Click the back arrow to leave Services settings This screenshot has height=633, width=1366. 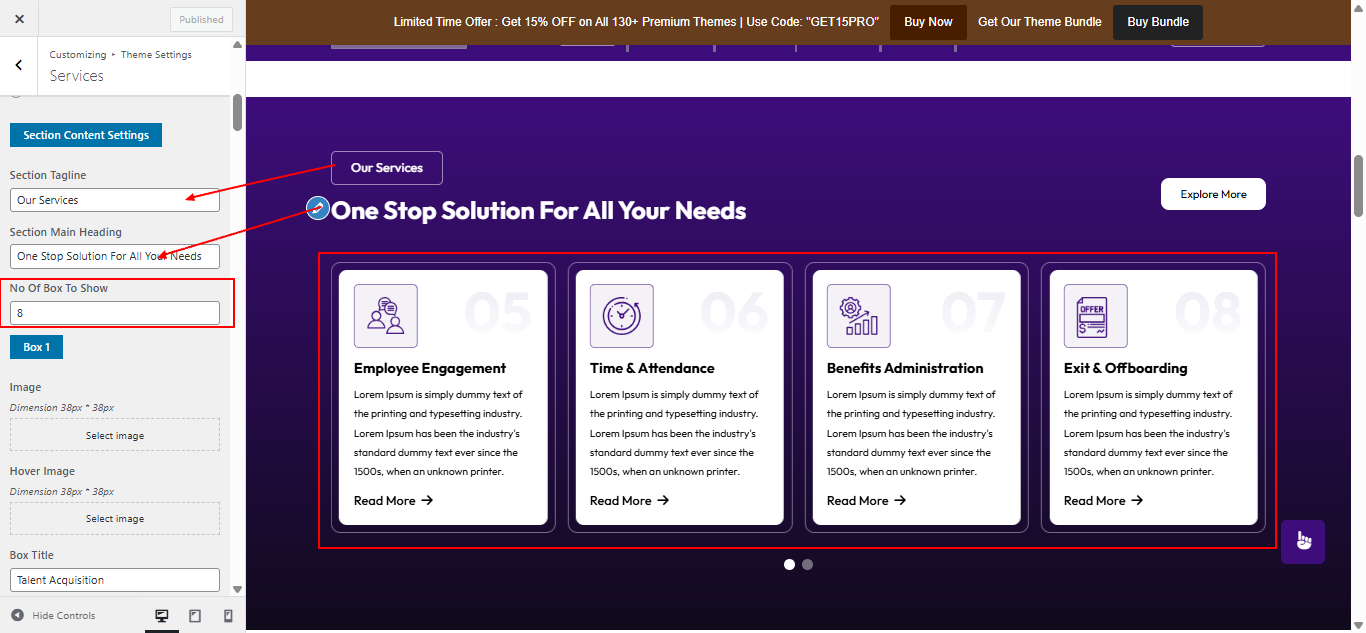[18, 64]
